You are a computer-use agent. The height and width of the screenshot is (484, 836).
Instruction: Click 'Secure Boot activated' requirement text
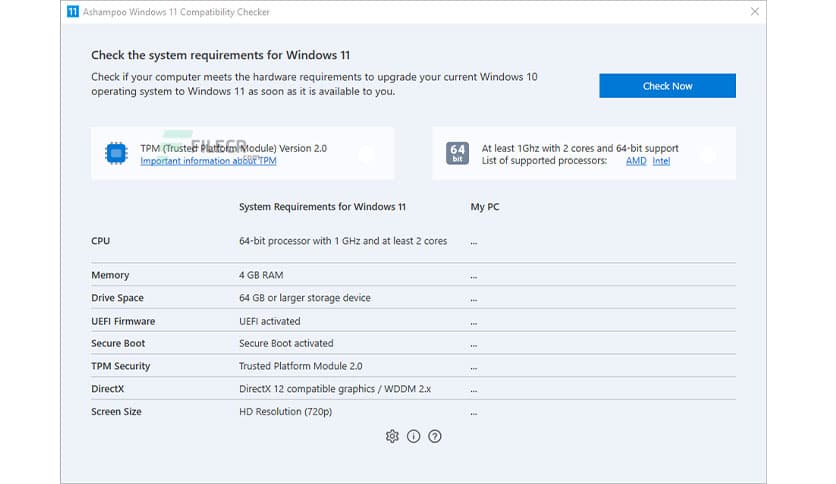(x=286, y=343)
